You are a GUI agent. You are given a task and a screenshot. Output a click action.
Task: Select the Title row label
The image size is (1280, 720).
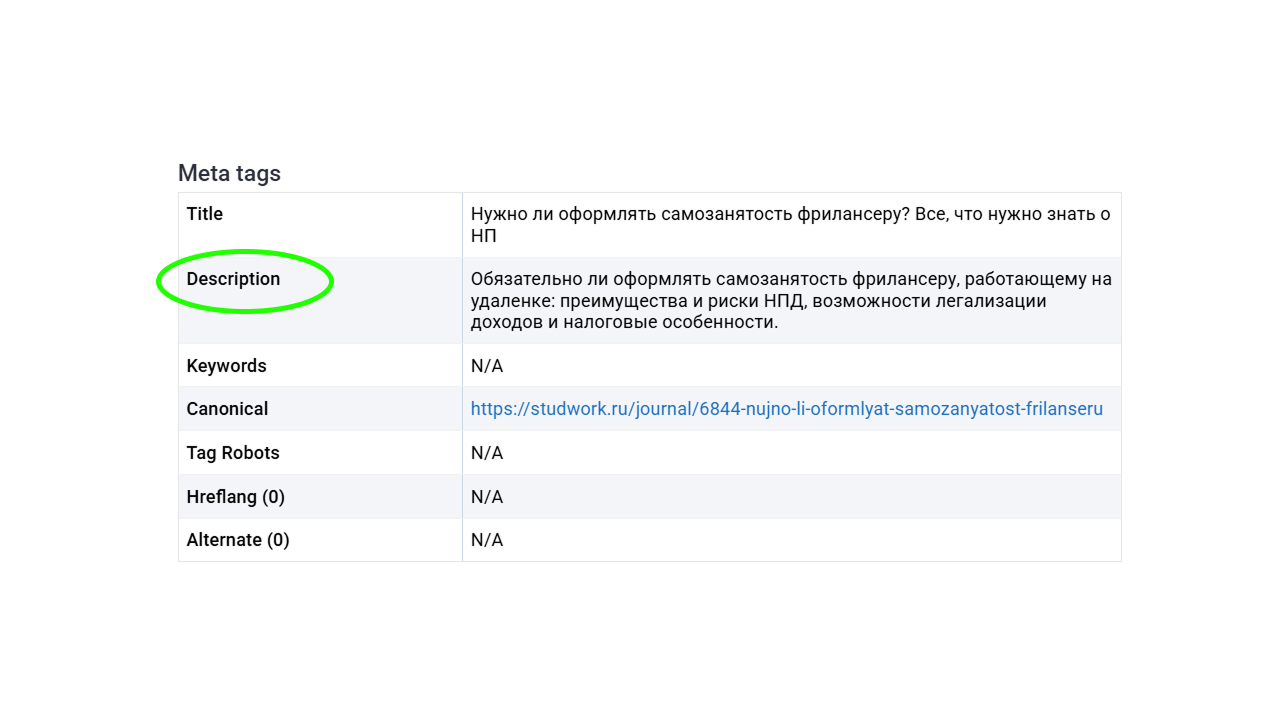[x=205, y=214]
